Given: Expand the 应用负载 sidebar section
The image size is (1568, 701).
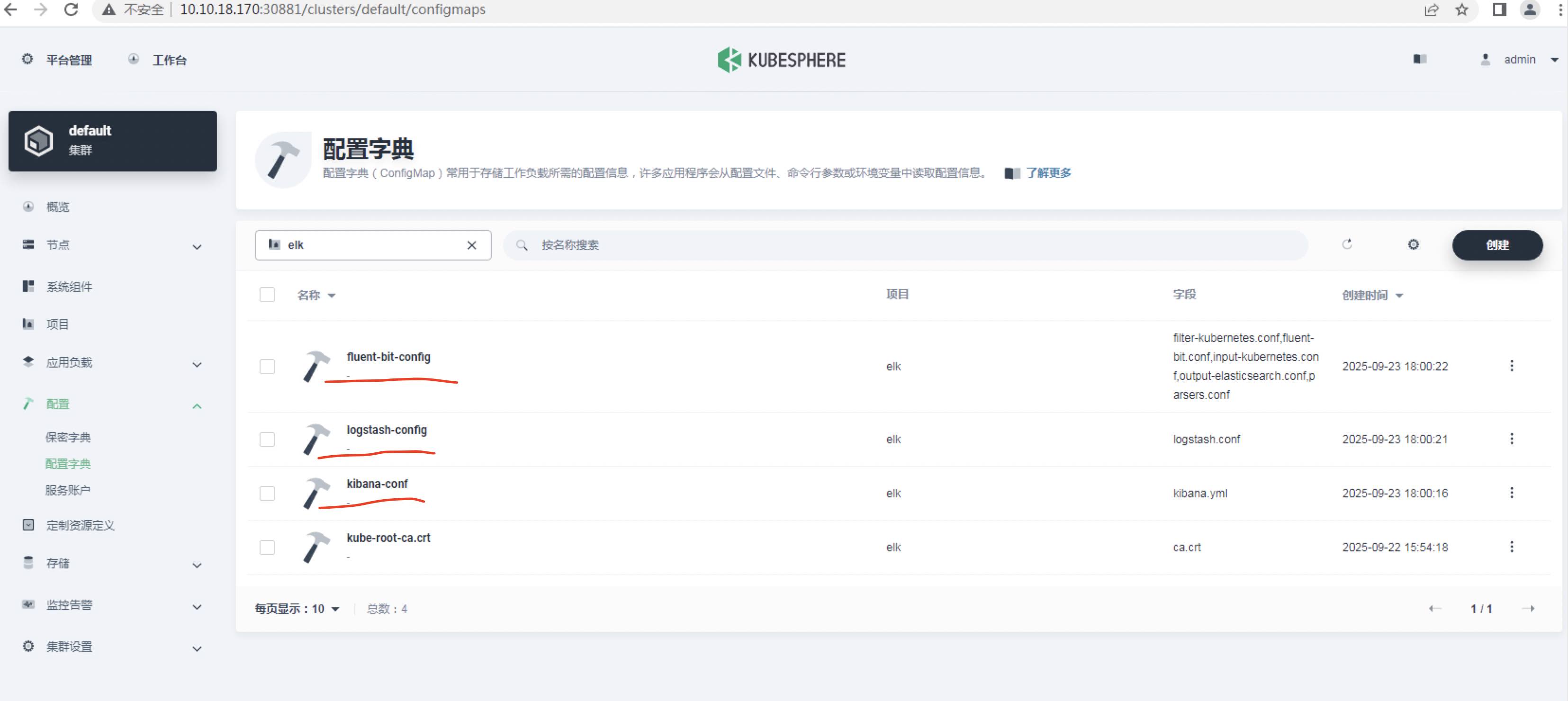Looking at the screenshot, I should click(x=69, y=362).
